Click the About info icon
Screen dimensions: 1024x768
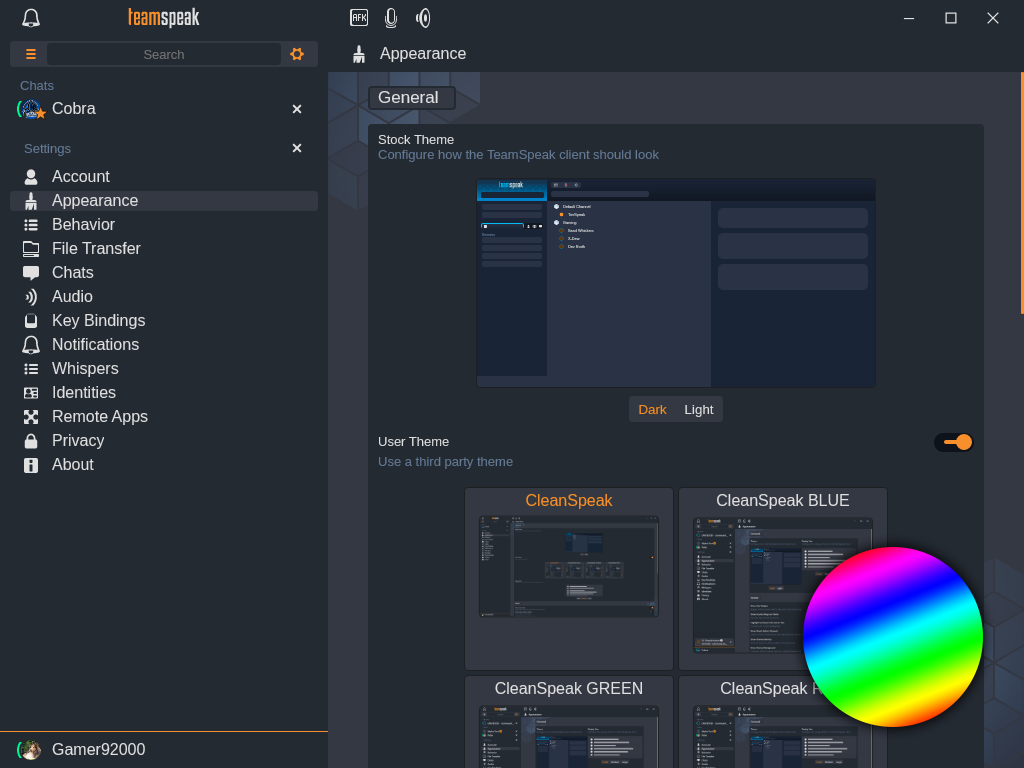click(x=31, y=465)
